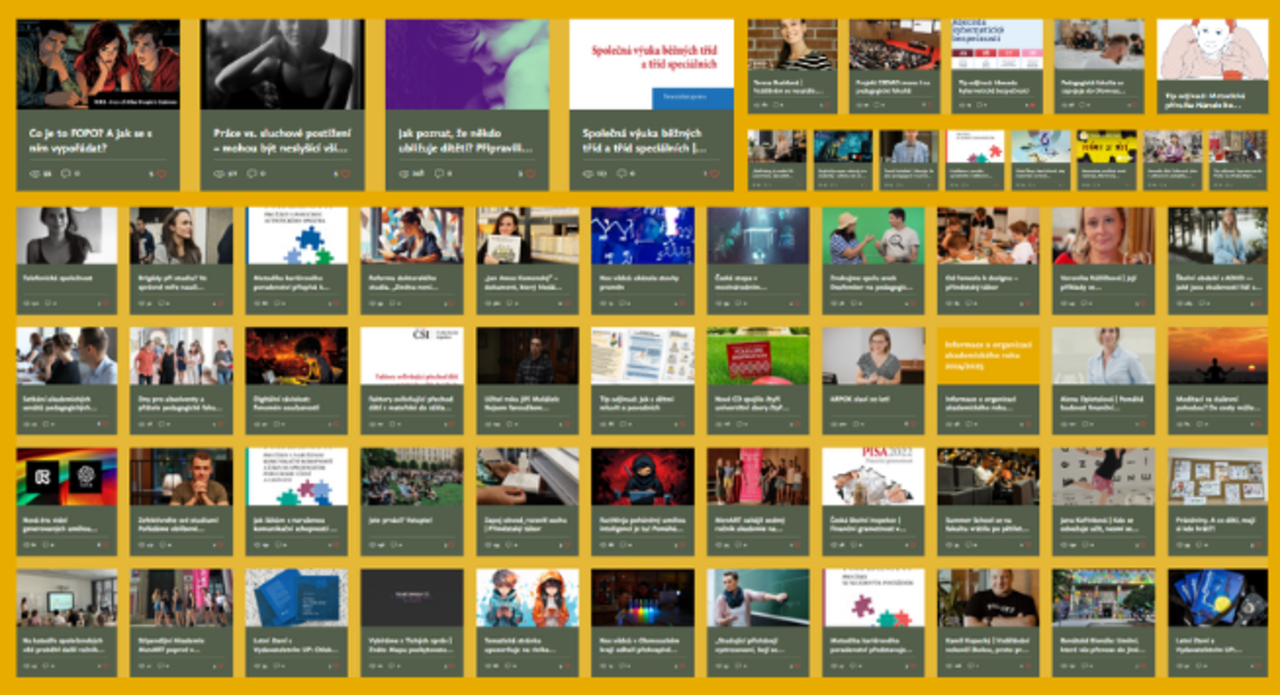Click views eye icon on 'Společná výuka běžných tříd' card
The image size is (1280, 695).
587,174
